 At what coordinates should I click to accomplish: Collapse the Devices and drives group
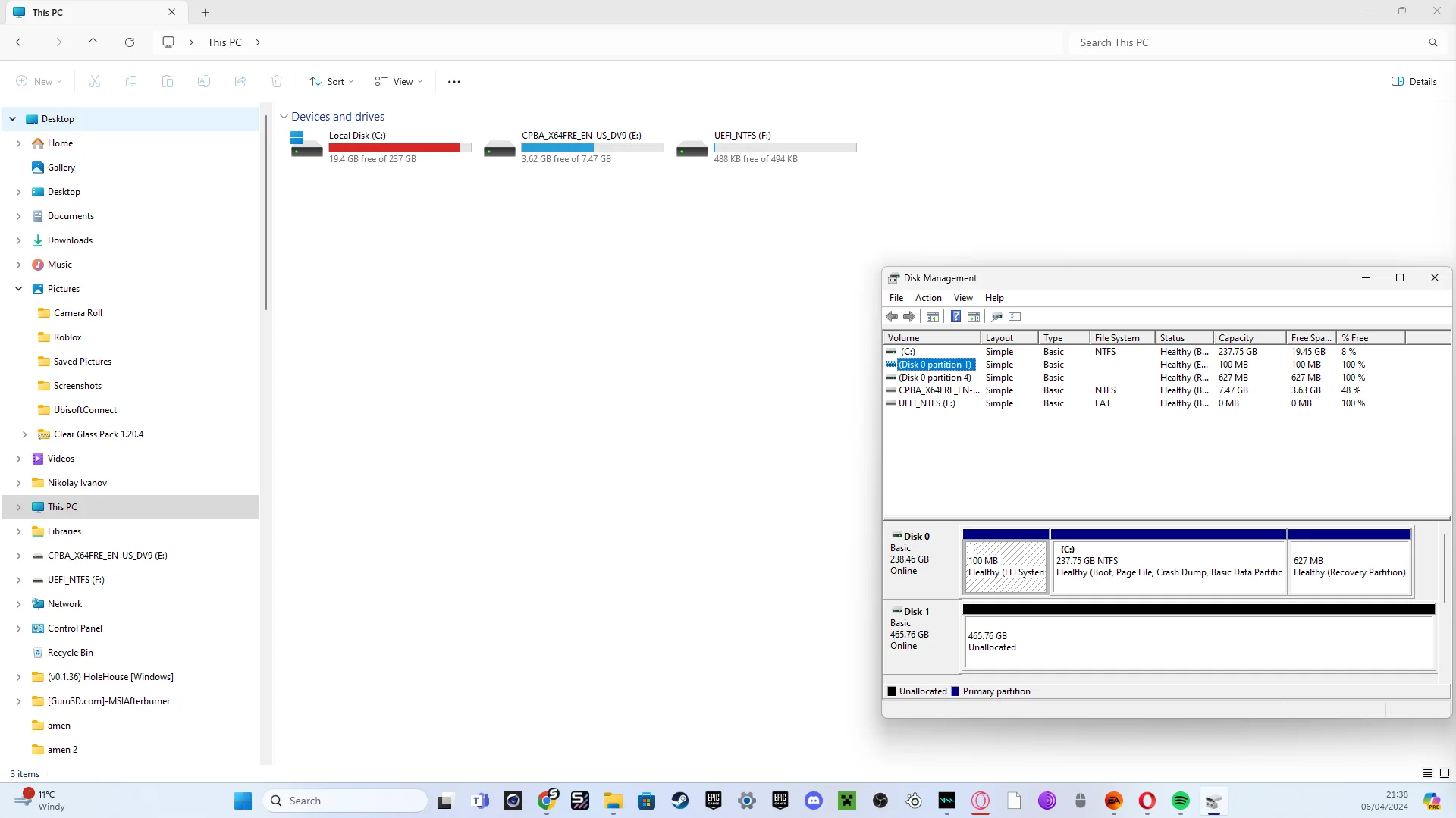[284, 117]
